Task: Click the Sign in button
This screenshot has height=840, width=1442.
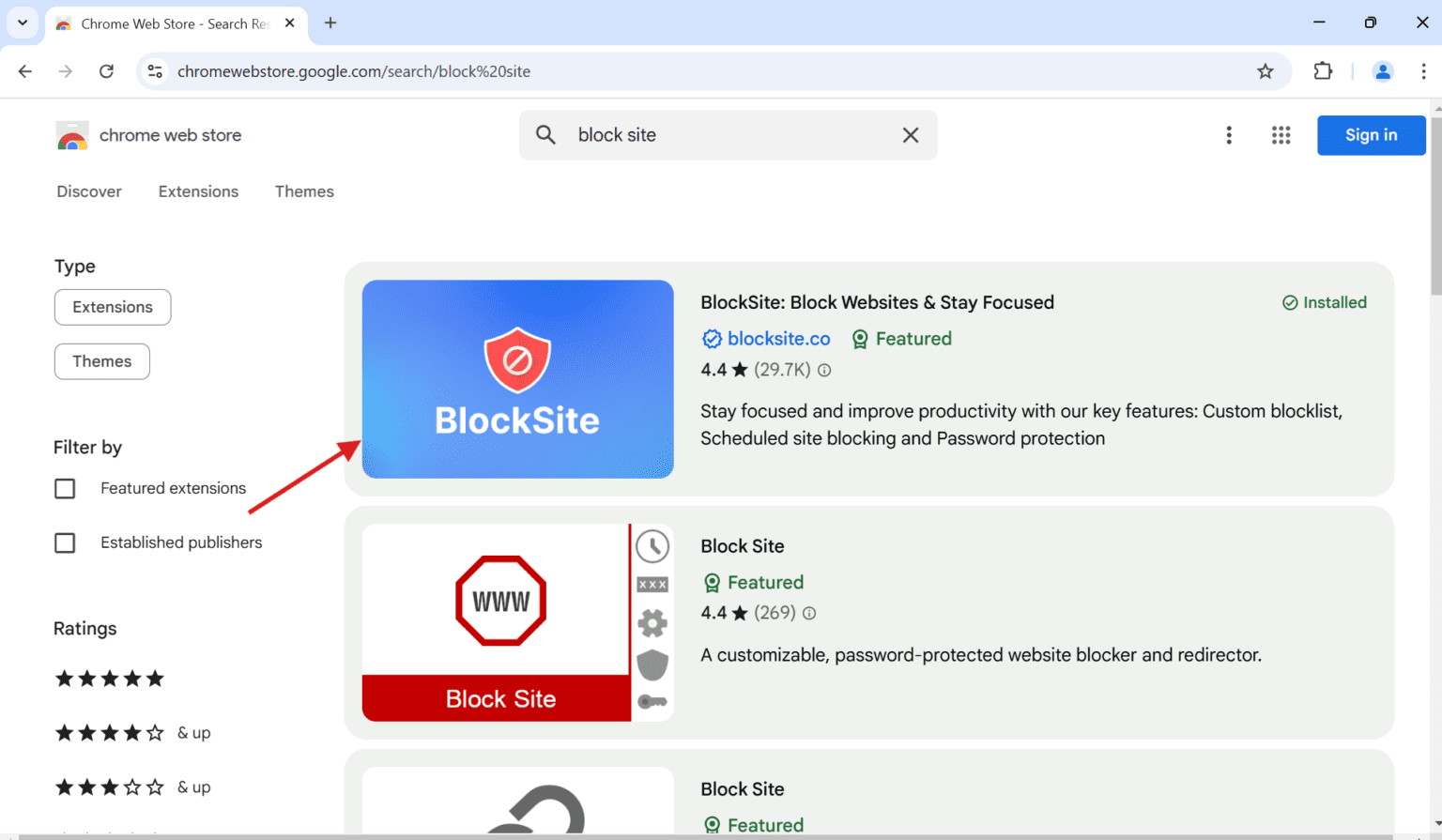Action: coord(1371,135)
